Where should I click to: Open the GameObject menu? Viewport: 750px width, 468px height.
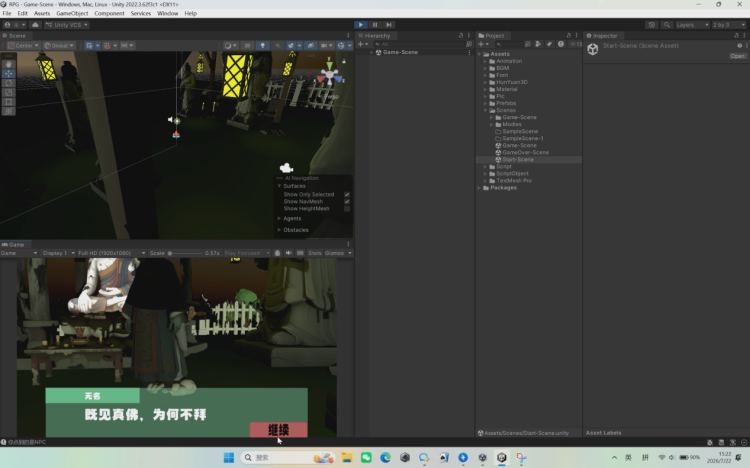point(72,13)
